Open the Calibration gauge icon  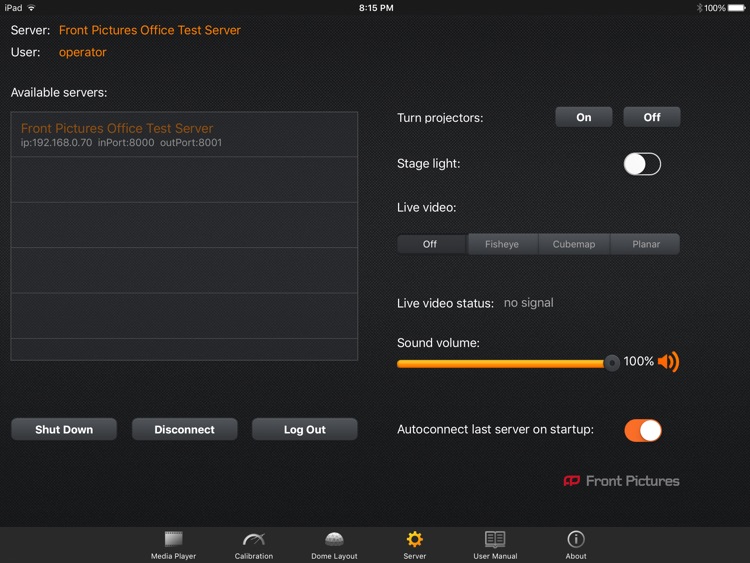254,540
